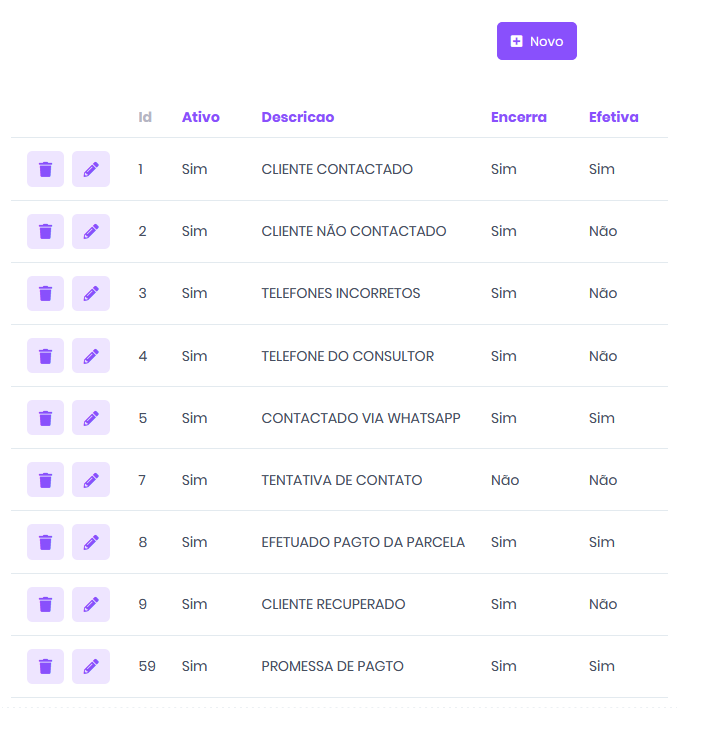Edit the CLIENTE NÃO CONTACTADO entry

(91, 231)
